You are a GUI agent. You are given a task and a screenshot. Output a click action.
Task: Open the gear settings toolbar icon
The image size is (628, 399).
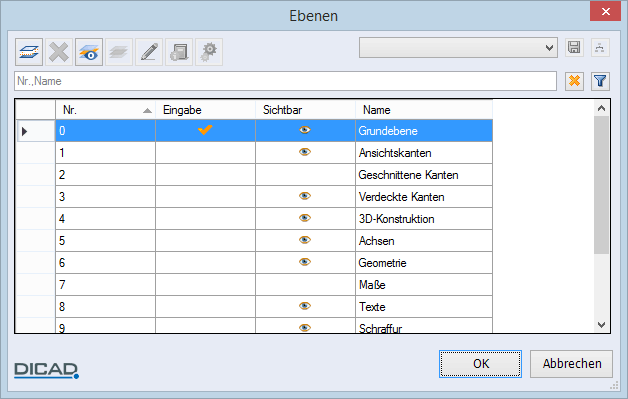(x=209, y=52)
